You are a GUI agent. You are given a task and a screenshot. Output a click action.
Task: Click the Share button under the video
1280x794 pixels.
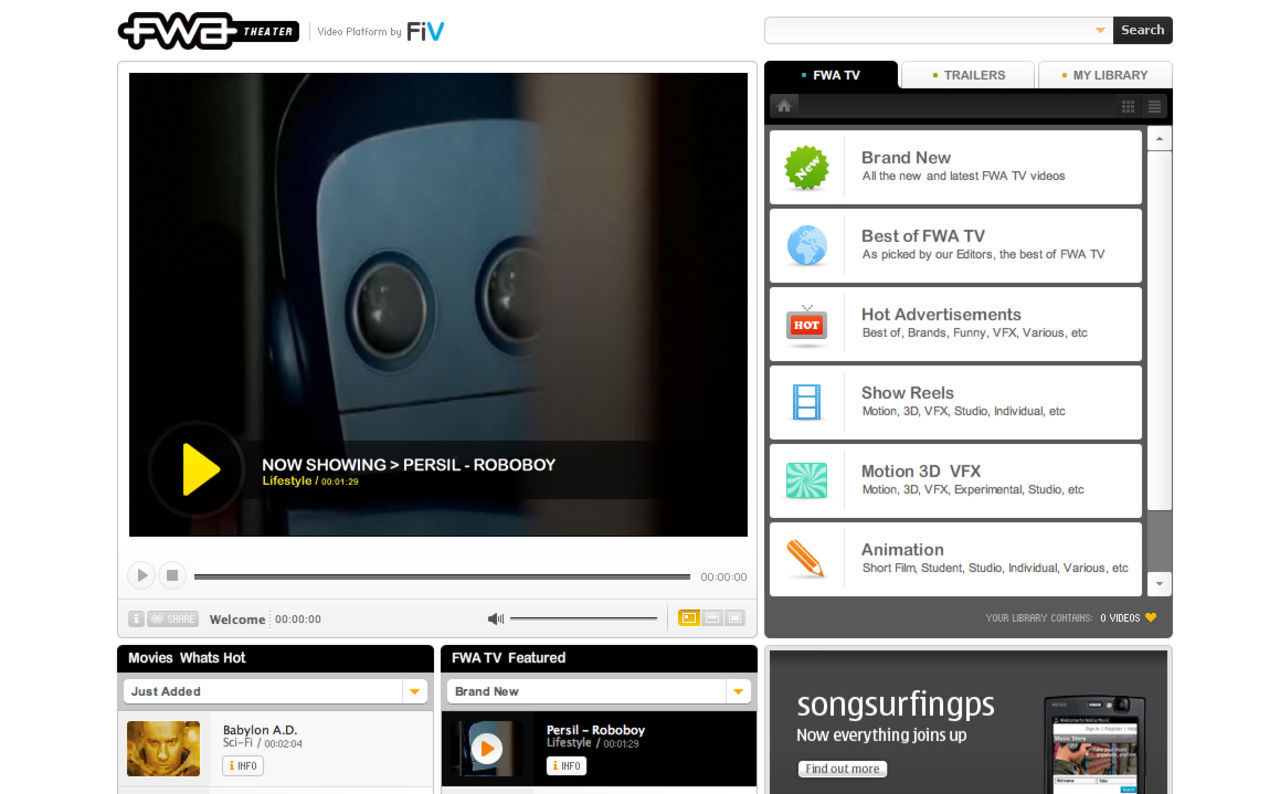click(x=173, y=619)
